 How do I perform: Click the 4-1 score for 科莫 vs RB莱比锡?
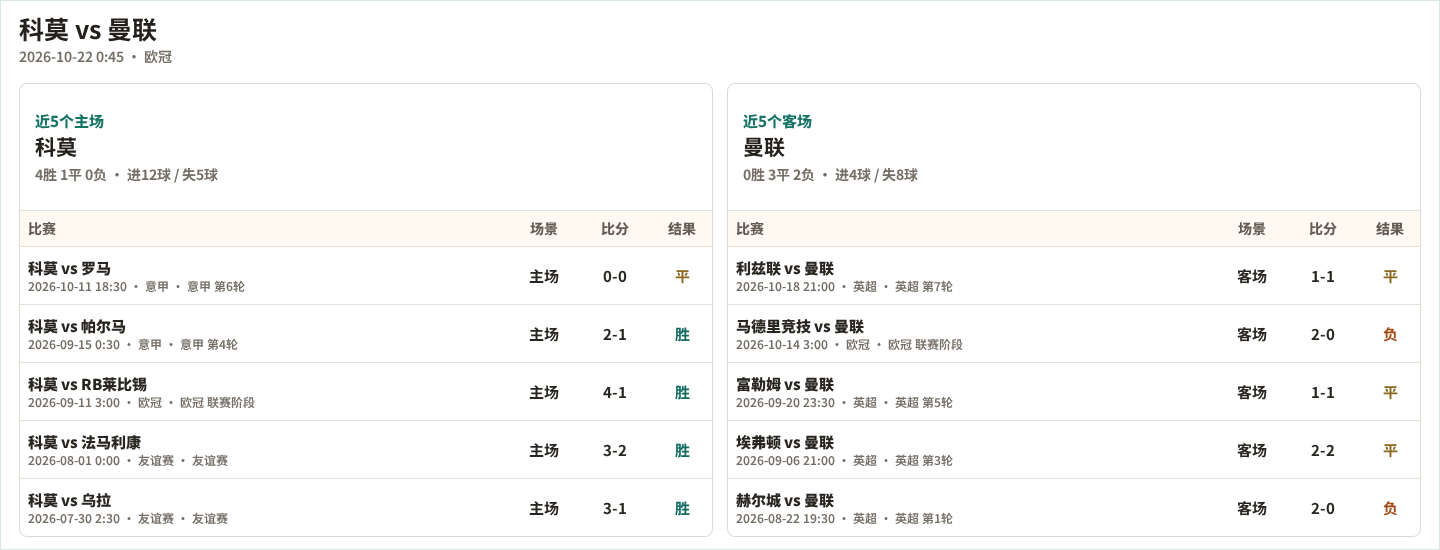615,392
